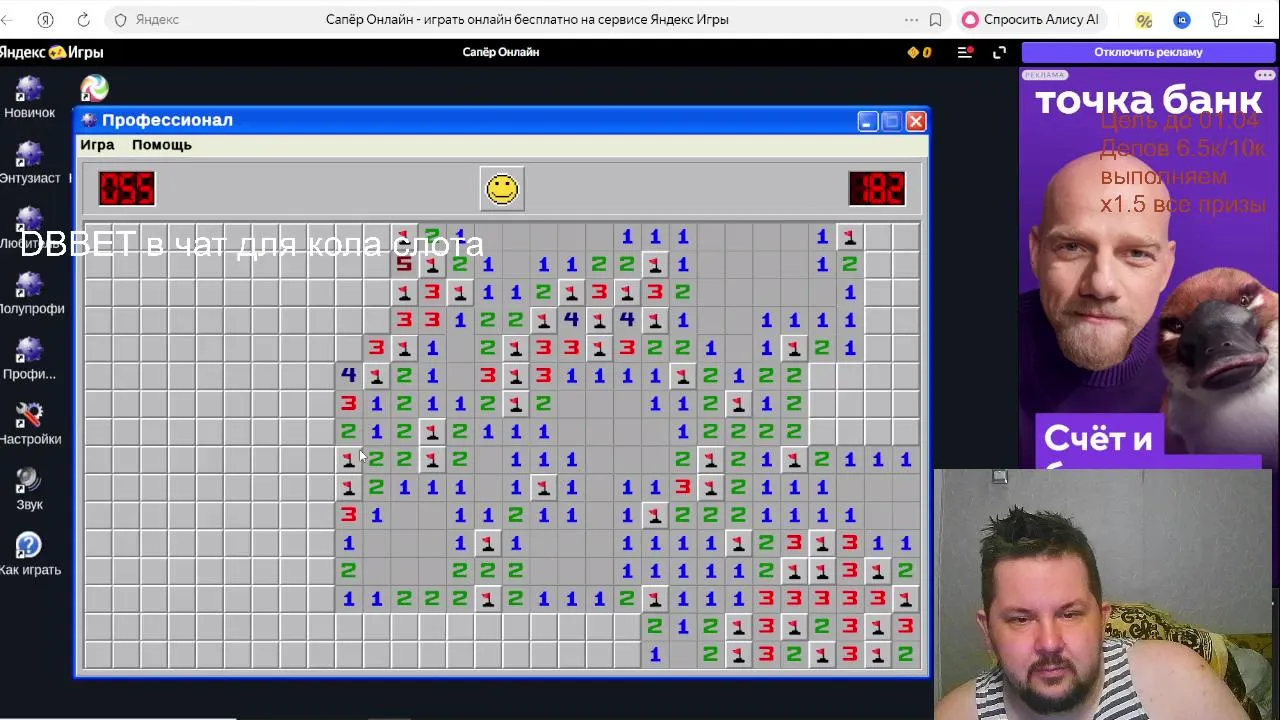This screenshot has width=1280, height=720.
Task: Reveal the top-left corner cell of the minefield
Action: click(98, 237)
